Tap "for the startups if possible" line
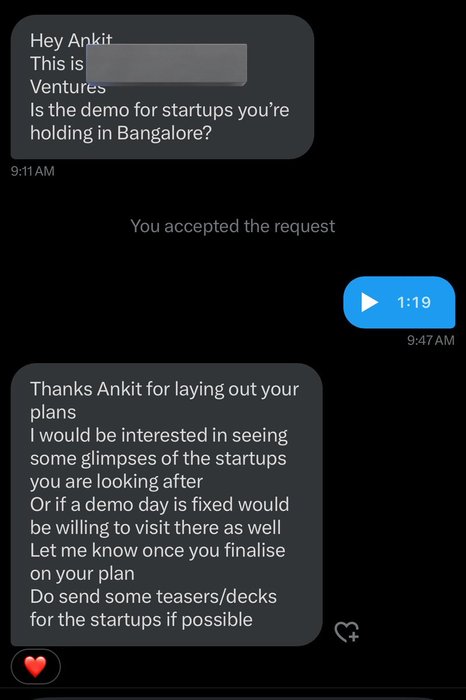 coord(141,620)
